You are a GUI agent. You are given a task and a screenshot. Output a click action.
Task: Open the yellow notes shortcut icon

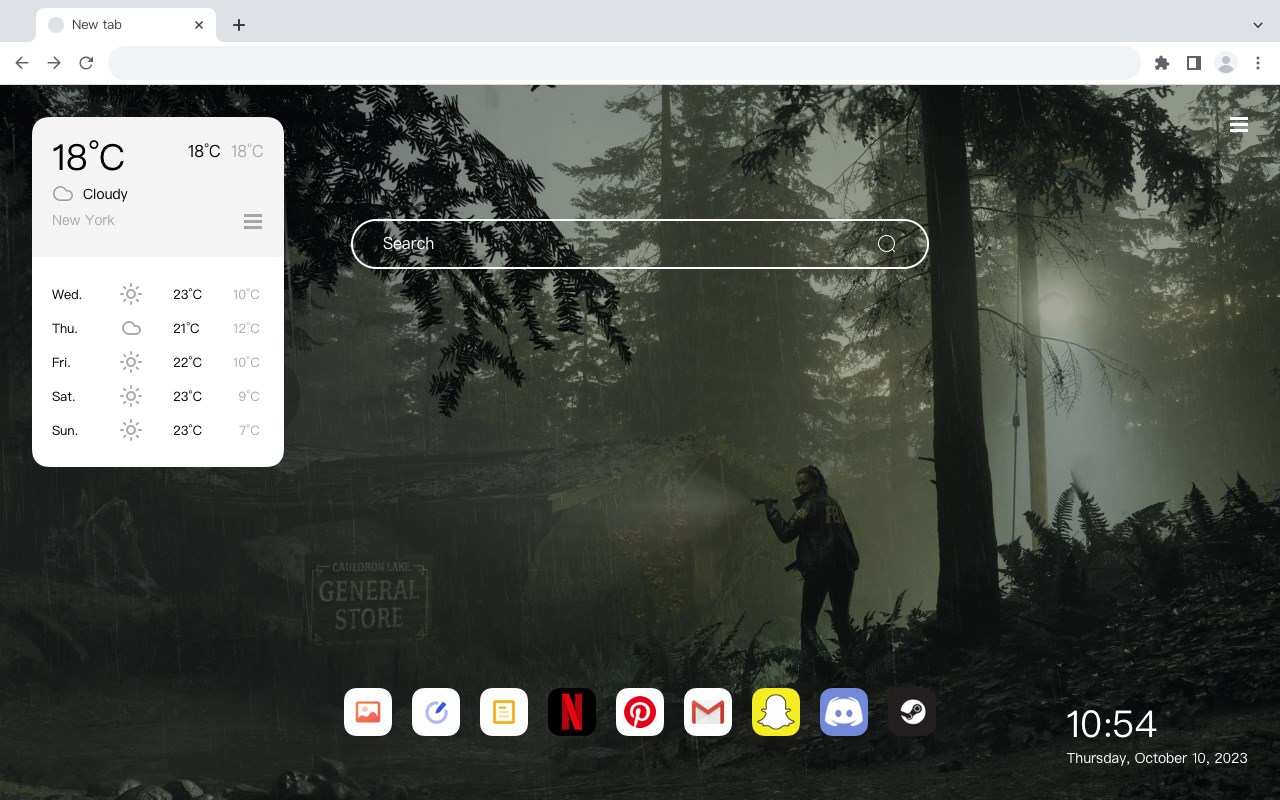point(504,712)
